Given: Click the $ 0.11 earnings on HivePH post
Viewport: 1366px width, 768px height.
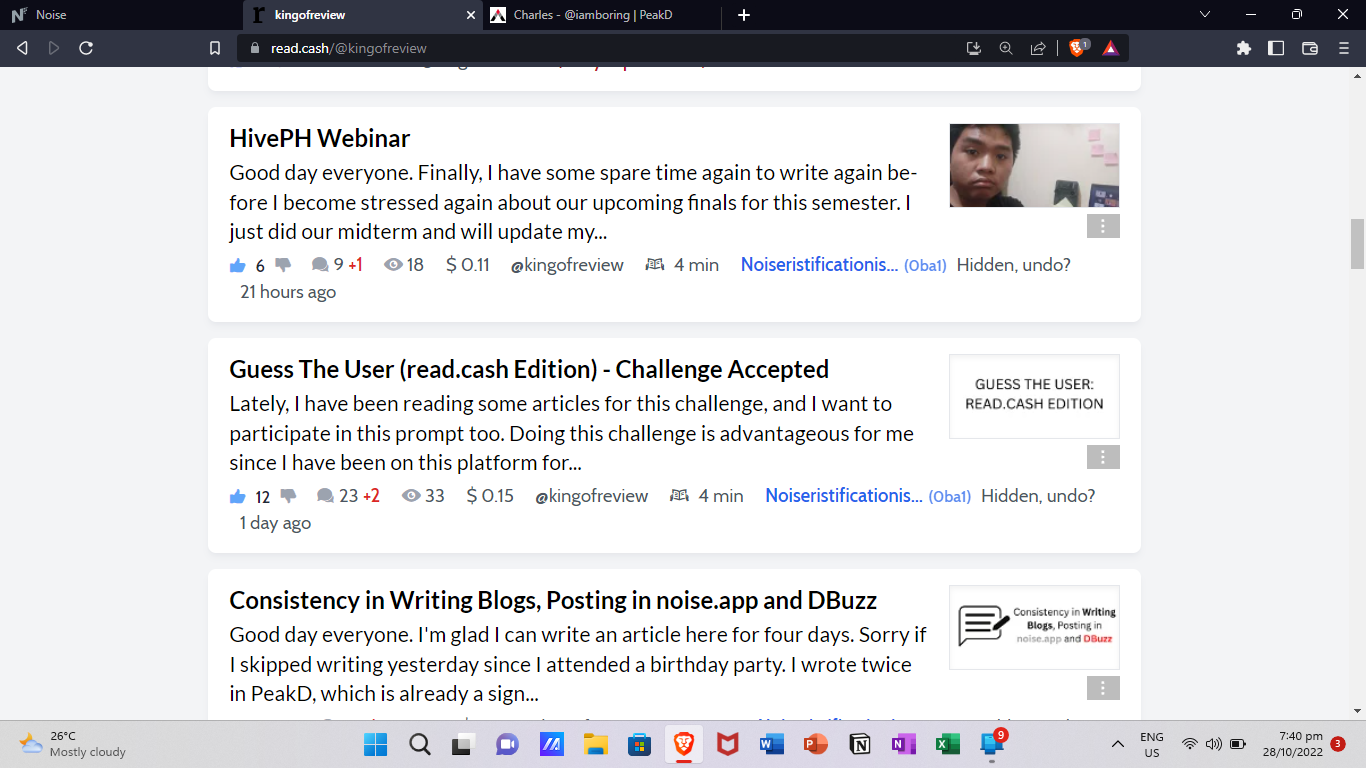Looking at the screenshot, I should coord(468,265).
